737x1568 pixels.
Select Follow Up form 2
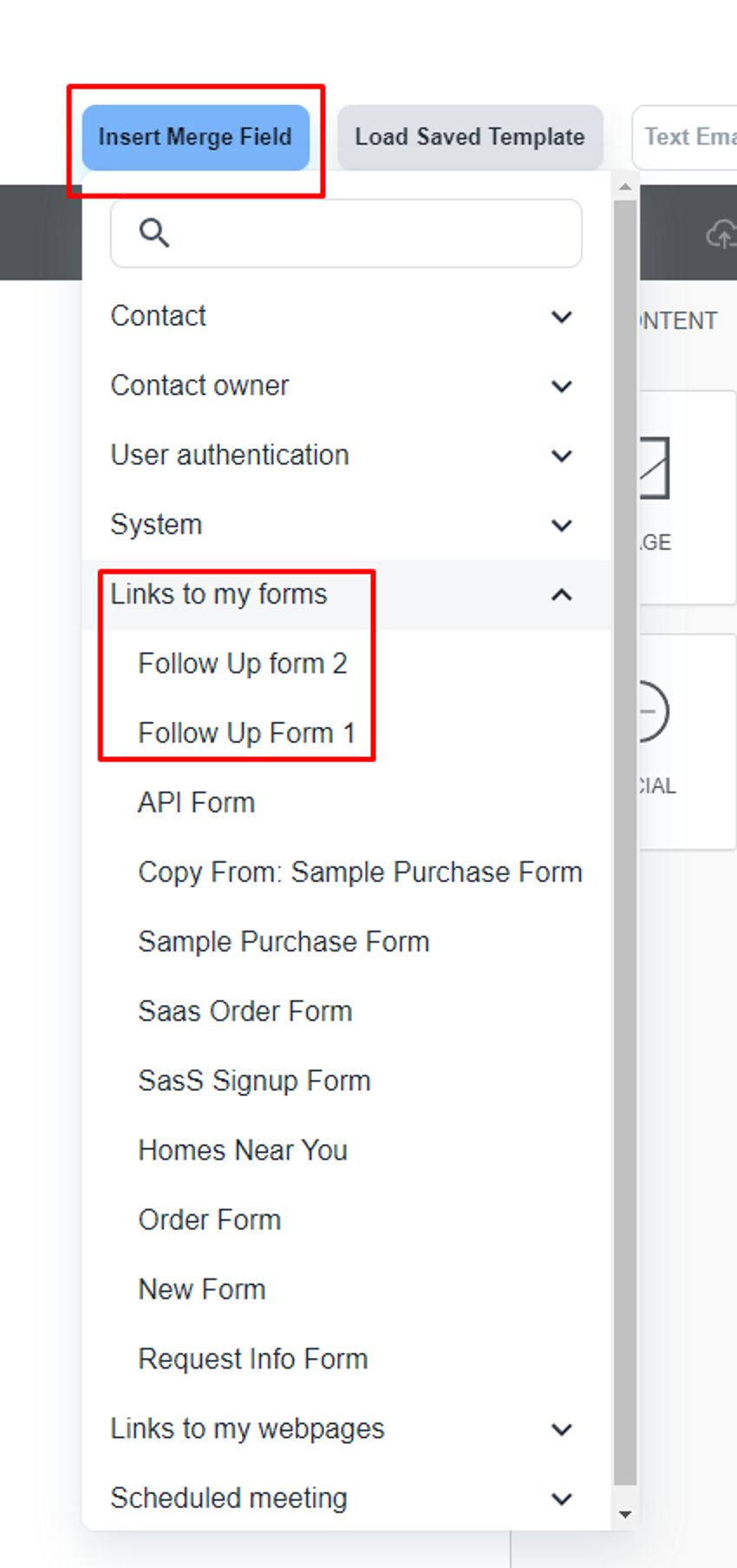tap(242, 663)
